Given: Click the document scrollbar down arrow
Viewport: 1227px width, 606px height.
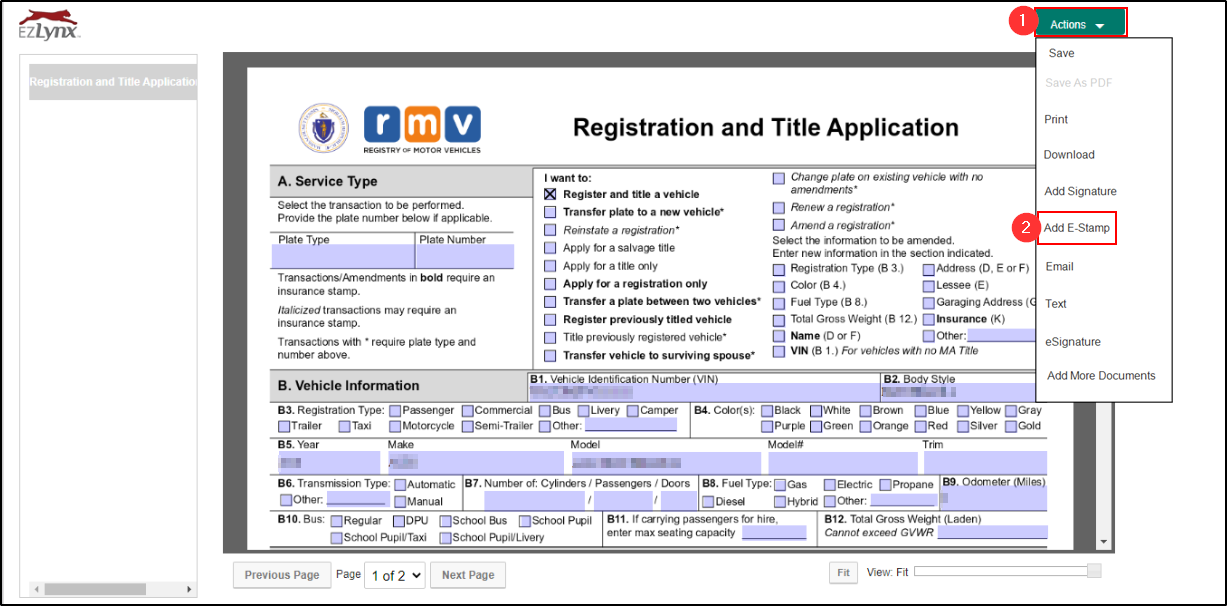Looking at the screenshot, I should [1104, 542].
